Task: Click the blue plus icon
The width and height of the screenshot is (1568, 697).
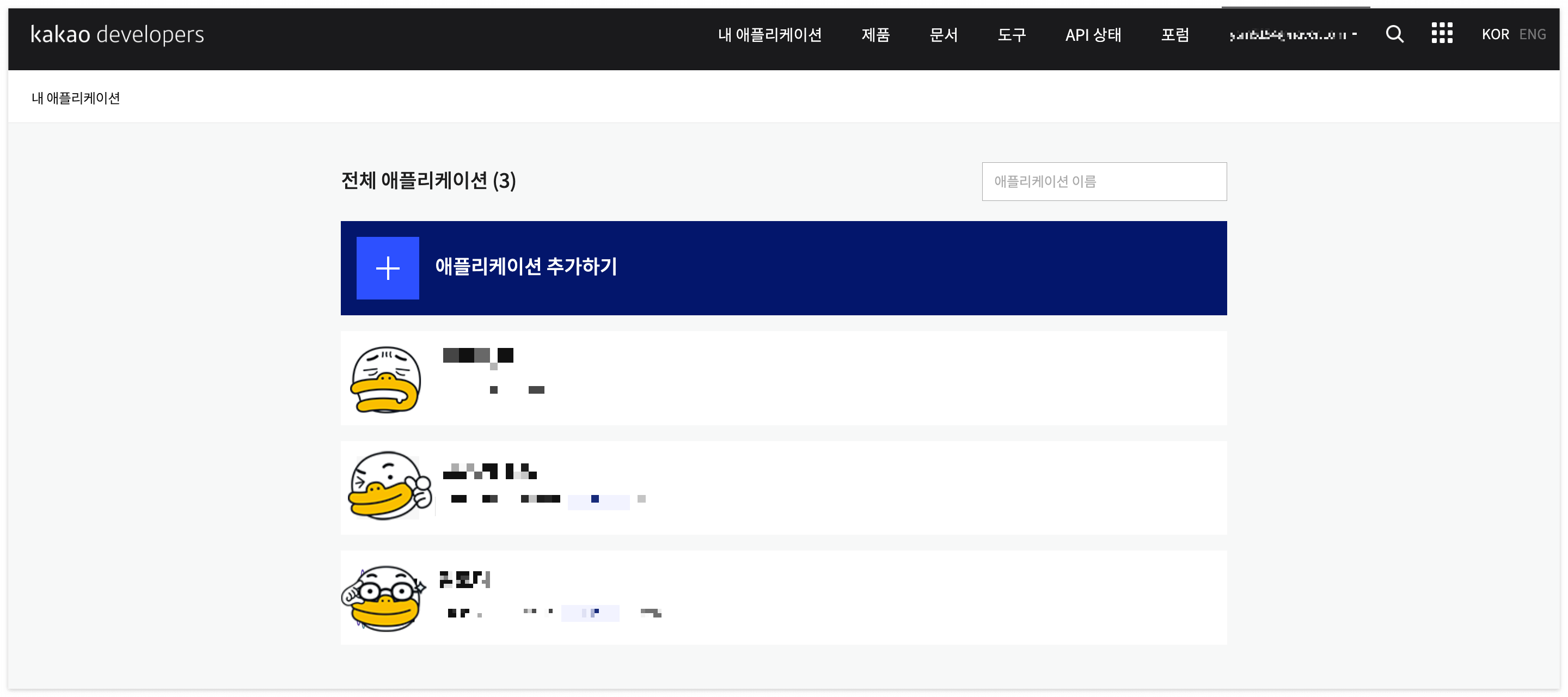Action: 387,268
